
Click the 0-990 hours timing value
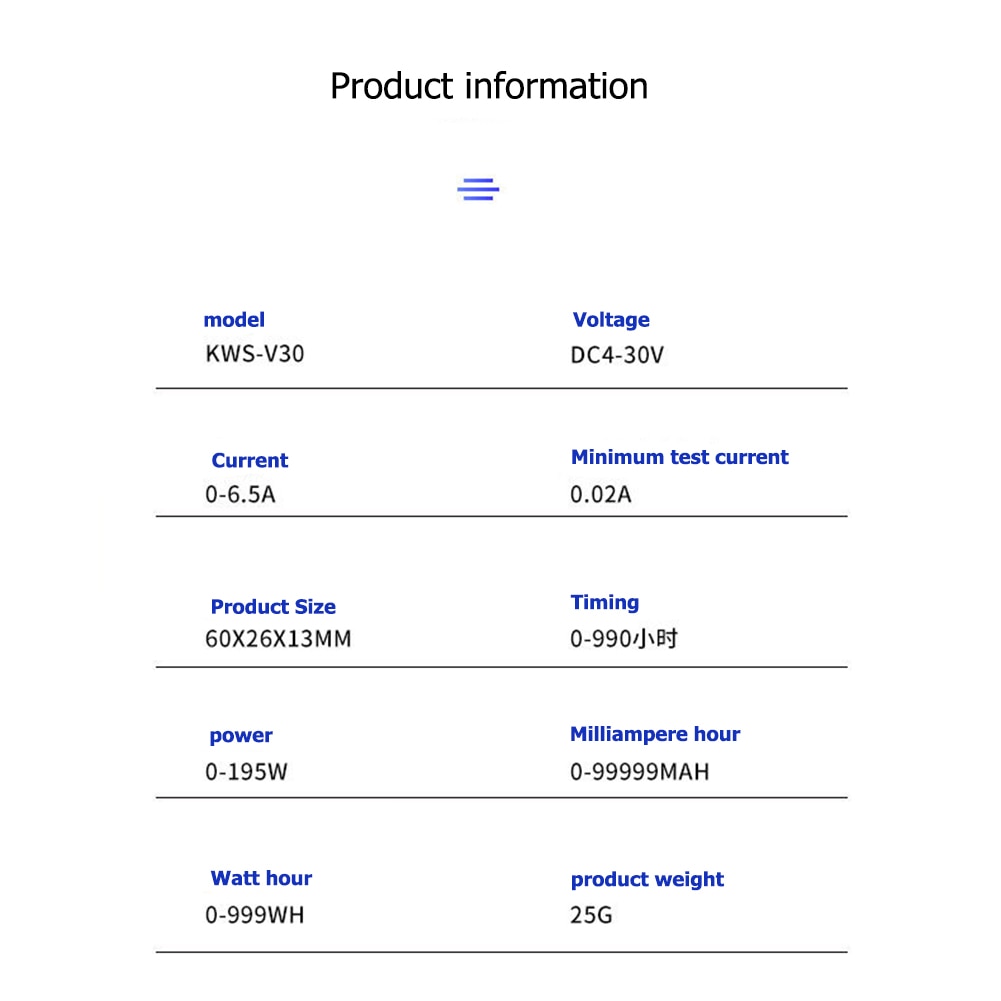(624, 639)
